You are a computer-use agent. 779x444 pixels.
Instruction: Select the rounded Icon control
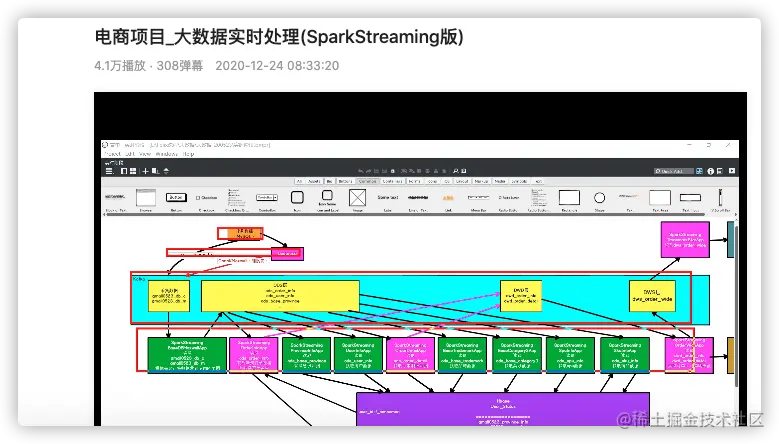coord(297,199)
